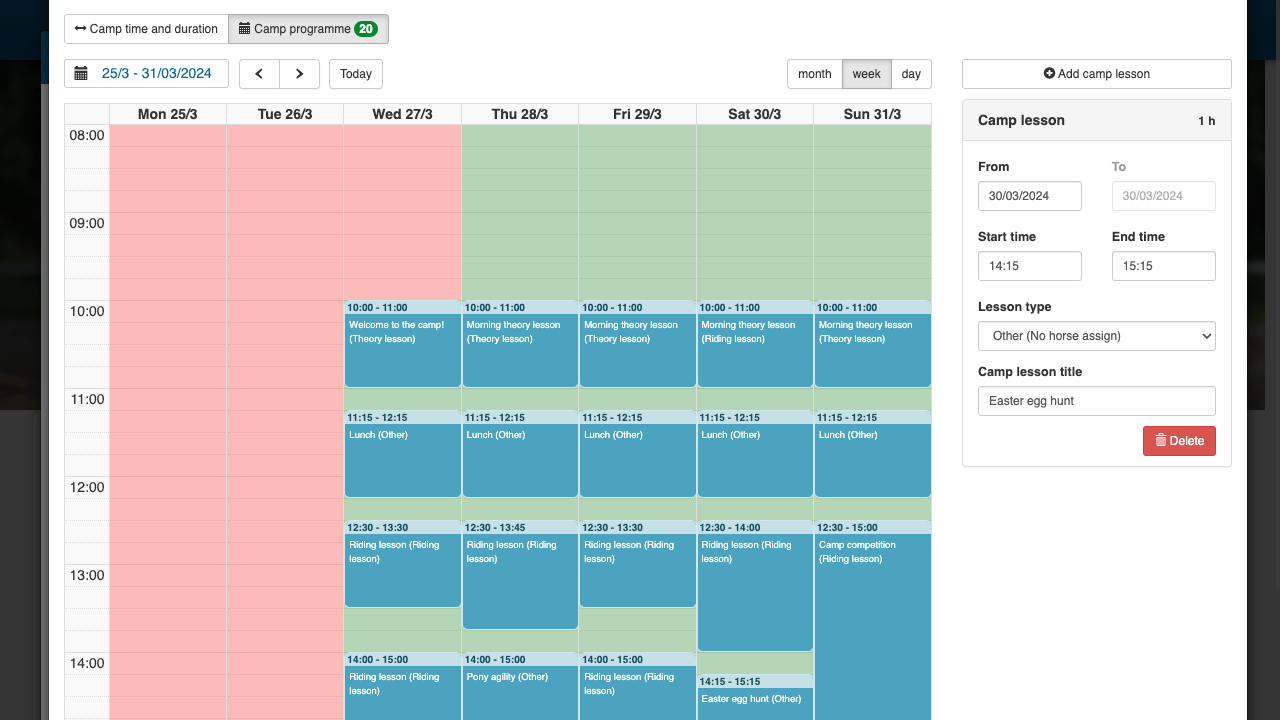Open the Lesson type dropdown
The image size is (1280, 720).
click(1096, 336)
